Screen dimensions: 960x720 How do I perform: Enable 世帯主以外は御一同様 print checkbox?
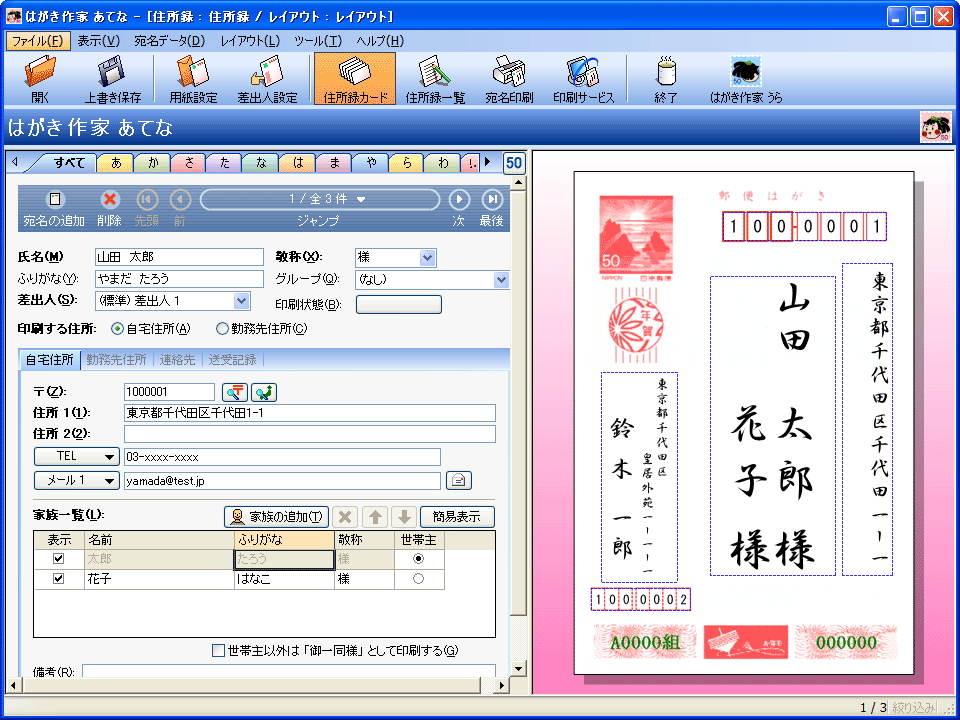tap(219, 651)
